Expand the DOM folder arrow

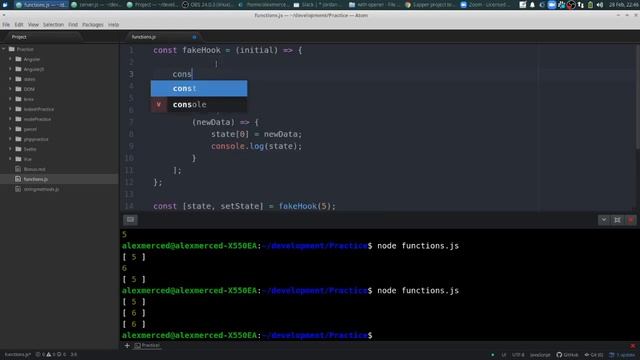click(x=11, y=89)
